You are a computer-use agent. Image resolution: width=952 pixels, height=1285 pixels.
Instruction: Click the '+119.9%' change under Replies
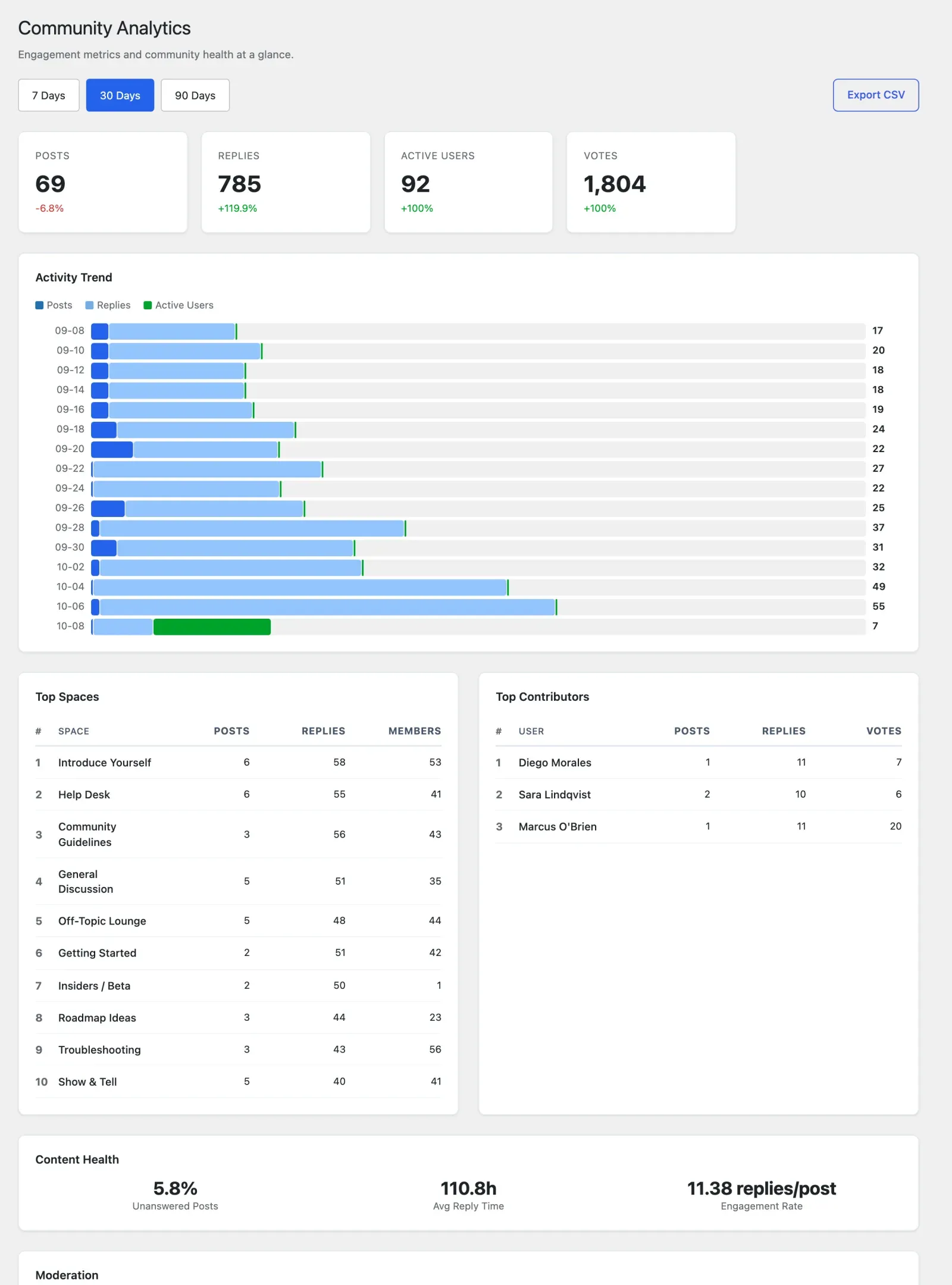tap(237, 209)
